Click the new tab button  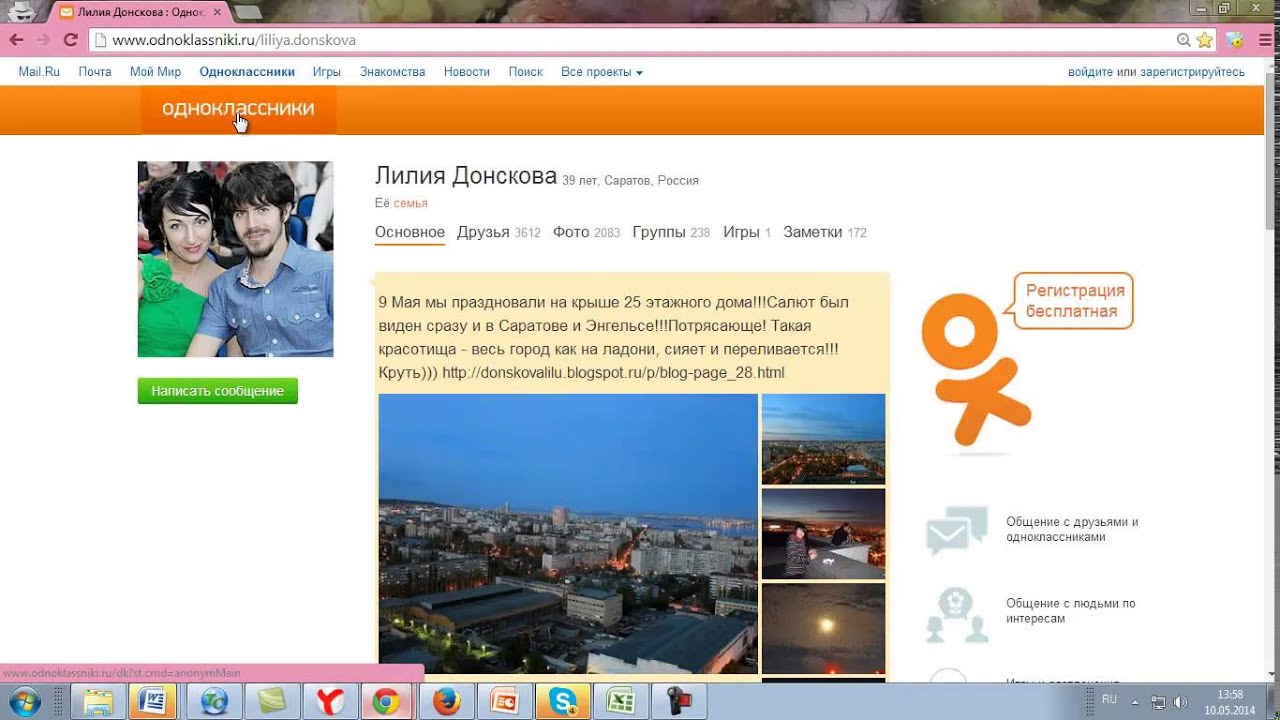(x=247, y=12)
